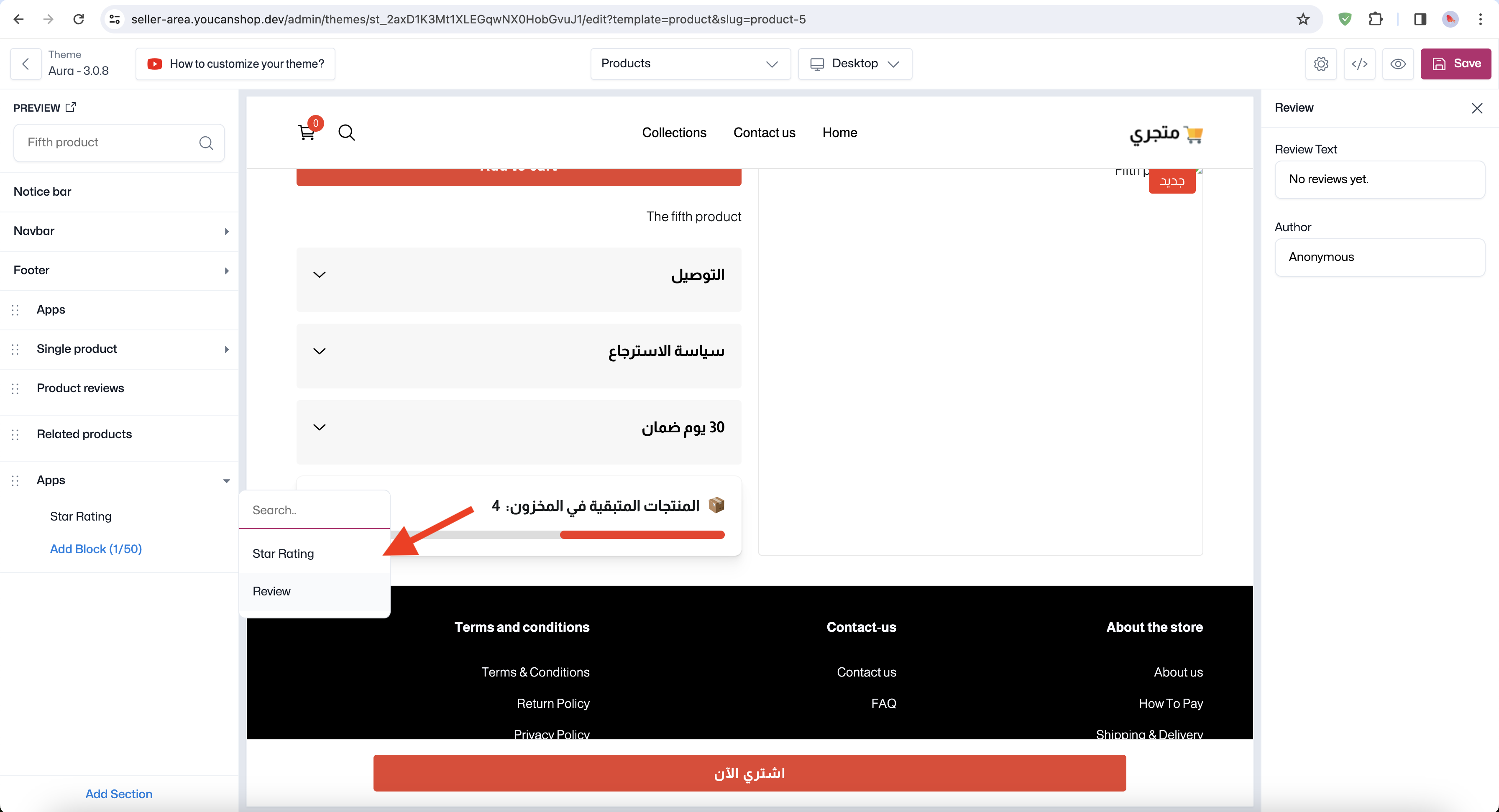Bookmark this page with the star icon
This screenshot has width=1499, height=812.
(x=1303, y=19)
